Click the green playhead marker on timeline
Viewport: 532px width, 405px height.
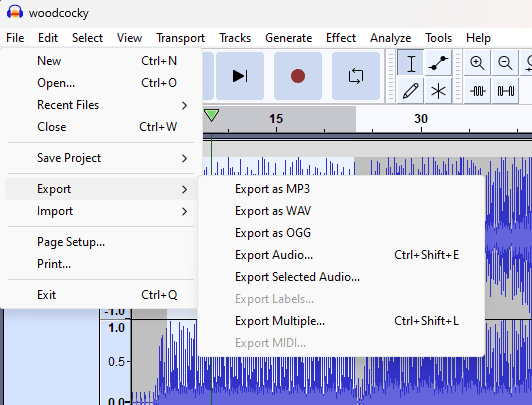coord(211,115)
